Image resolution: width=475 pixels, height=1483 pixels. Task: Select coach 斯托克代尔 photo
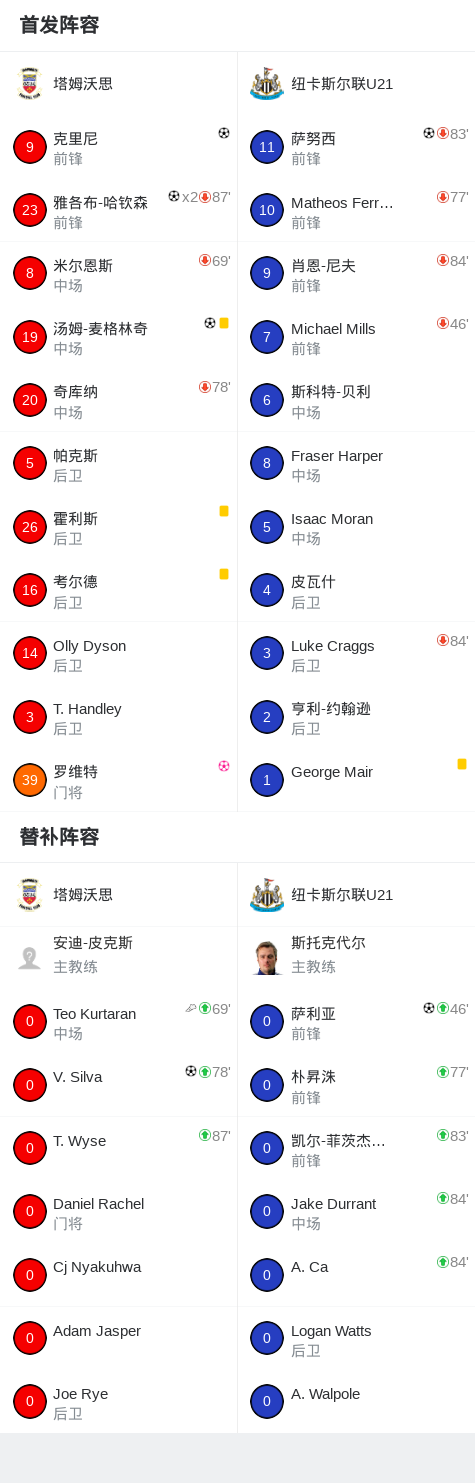pyautogui.click(x=267, y=958)
